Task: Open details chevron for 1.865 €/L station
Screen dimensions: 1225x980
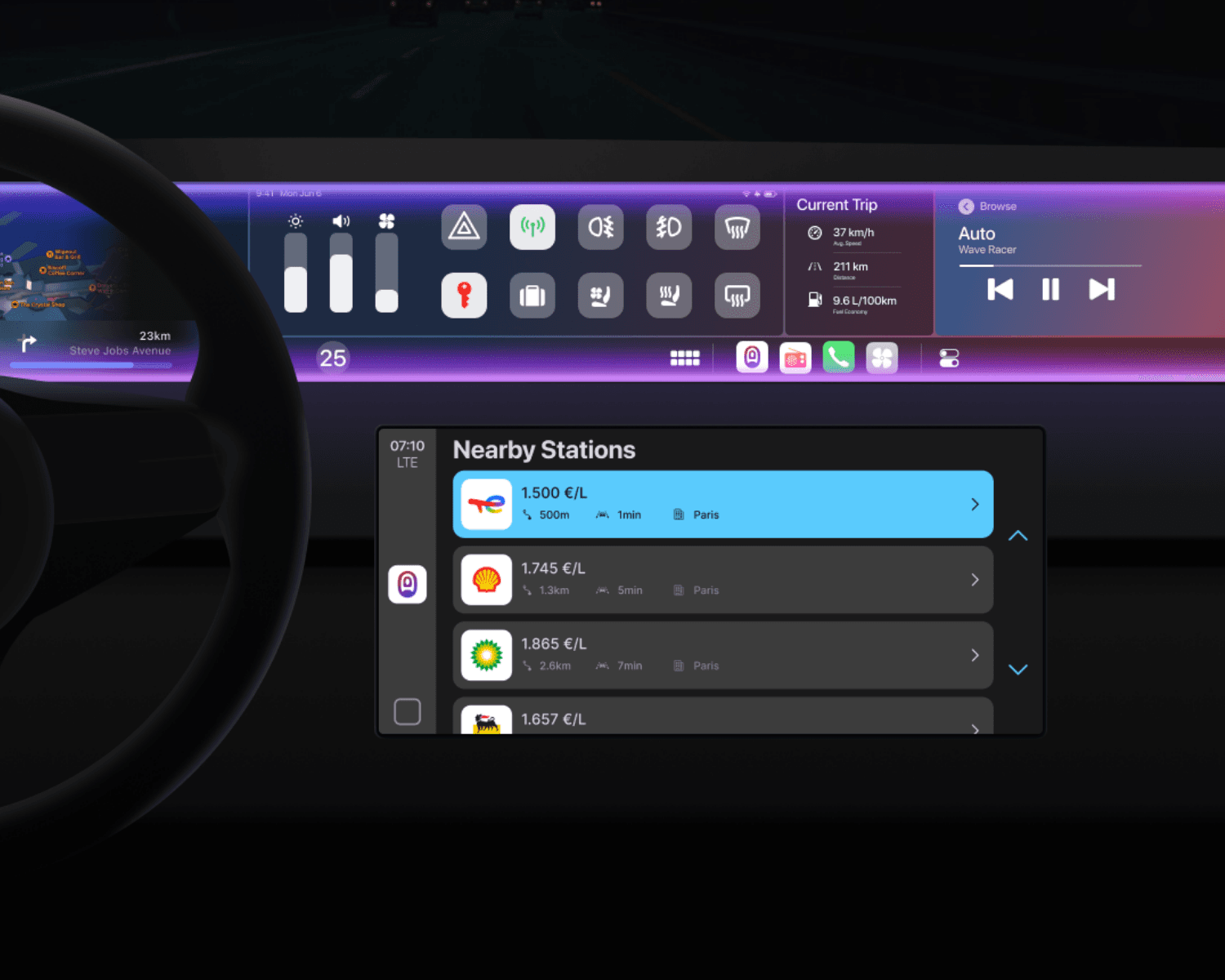Action: pyautogui.click(x=974, y=655)
